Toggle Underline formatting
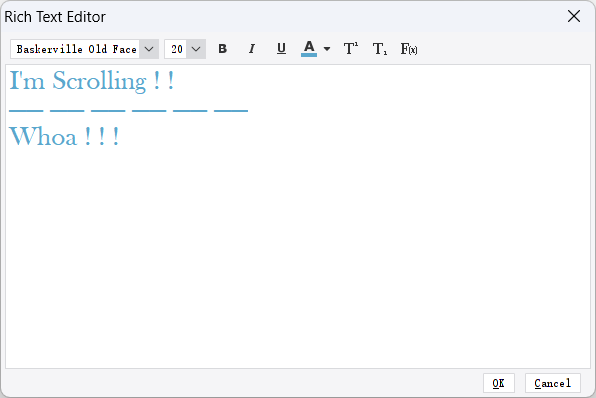 tap(281, 49)
